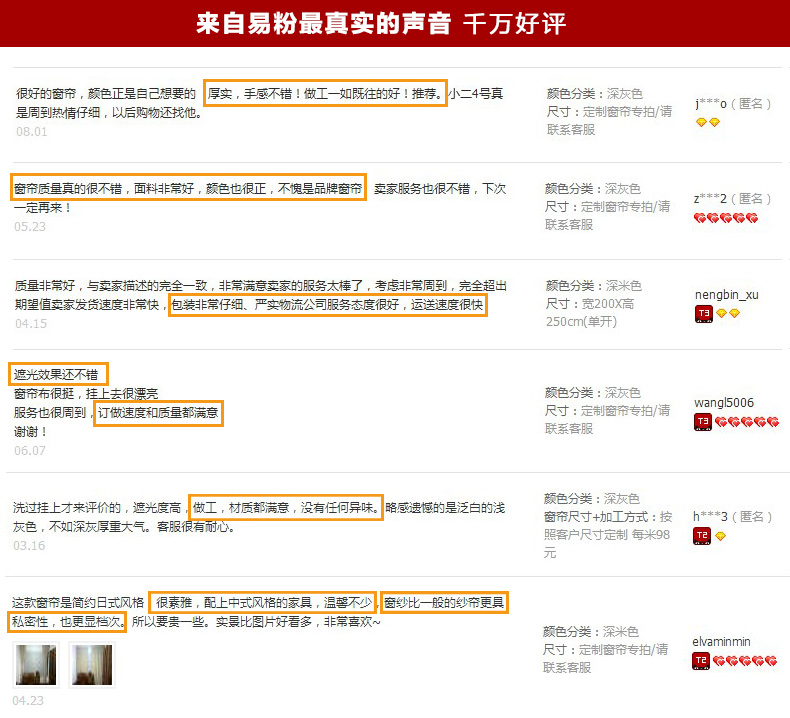Click header text 千万好评
Image resolution: width=790 pixels, height=718 pixels.
point(514,24)
